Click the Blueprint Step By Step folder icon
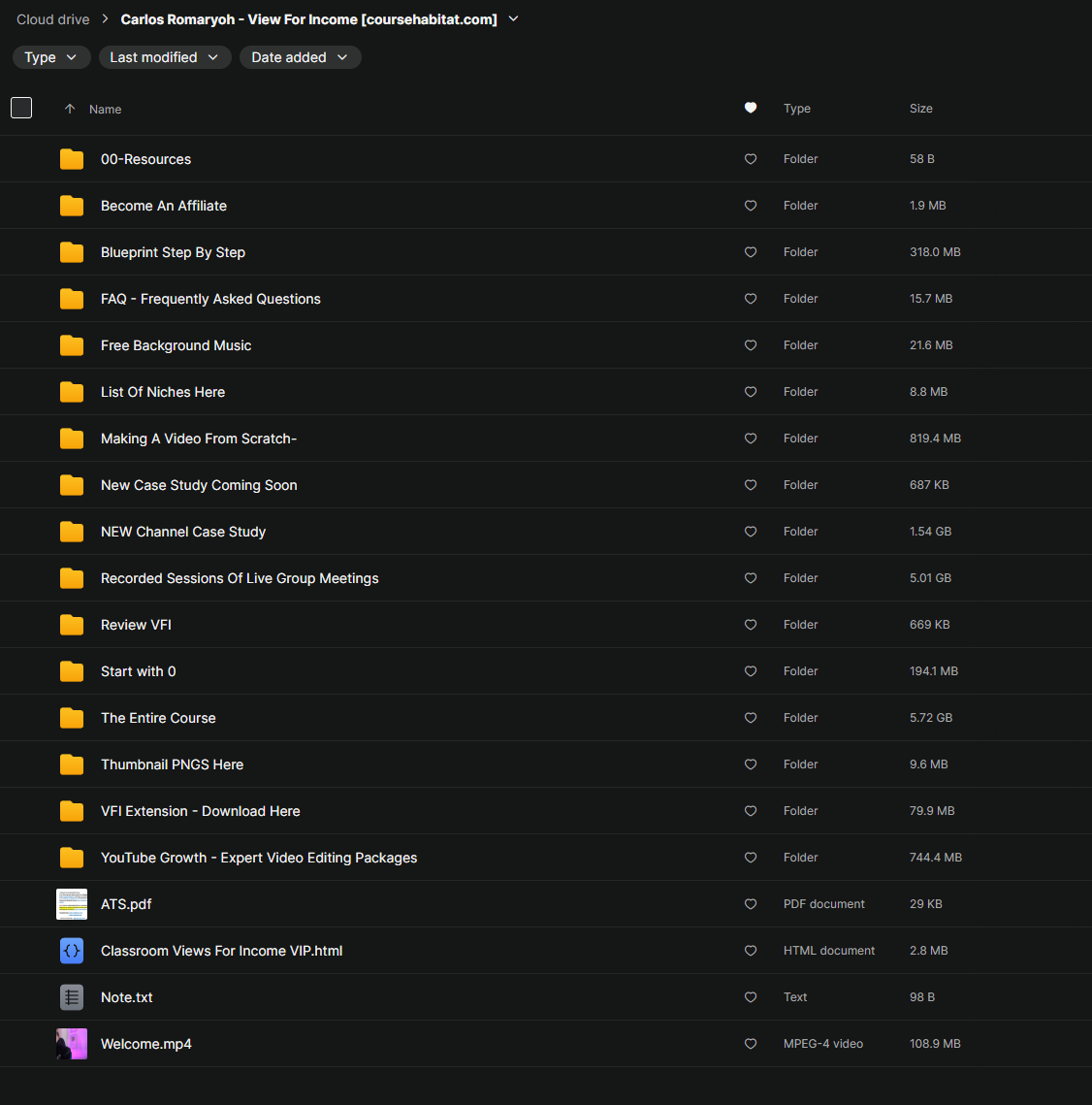 pyautogui.click(x=72, y=252)
